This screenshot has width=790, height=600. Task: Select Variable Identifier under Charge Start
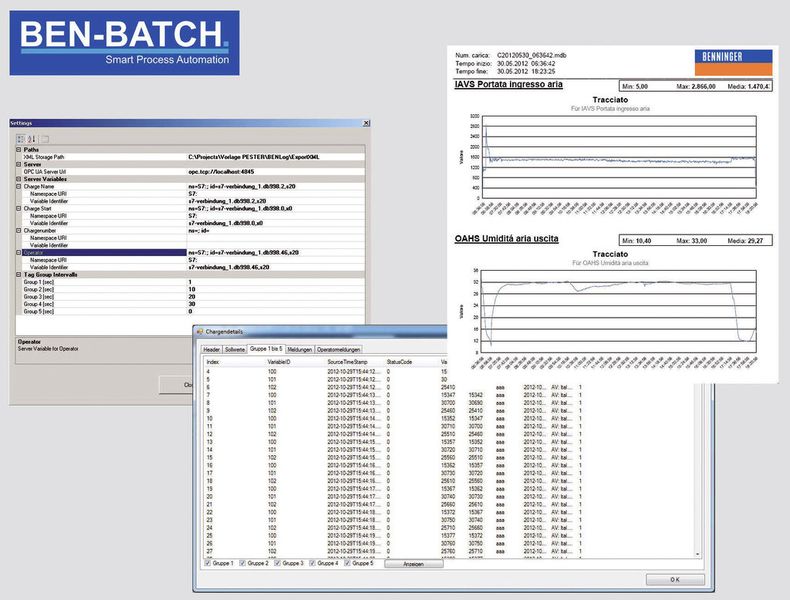pos(49,223)
